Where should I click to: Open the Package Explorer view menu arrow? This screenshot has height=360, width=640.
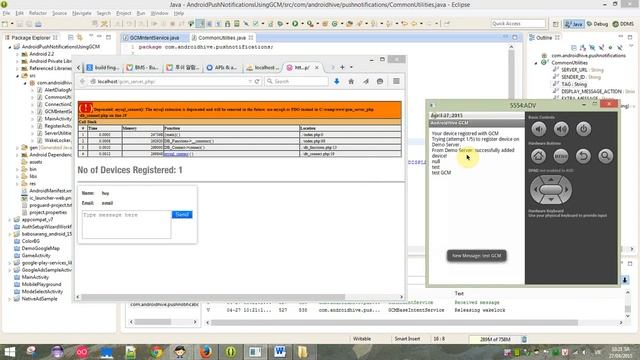point(91,37)
